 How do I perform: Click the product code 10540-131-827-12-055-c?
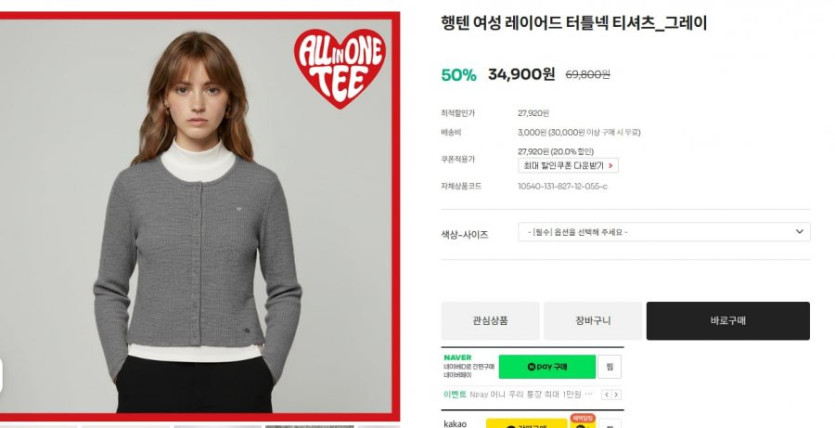click(562, 186)
